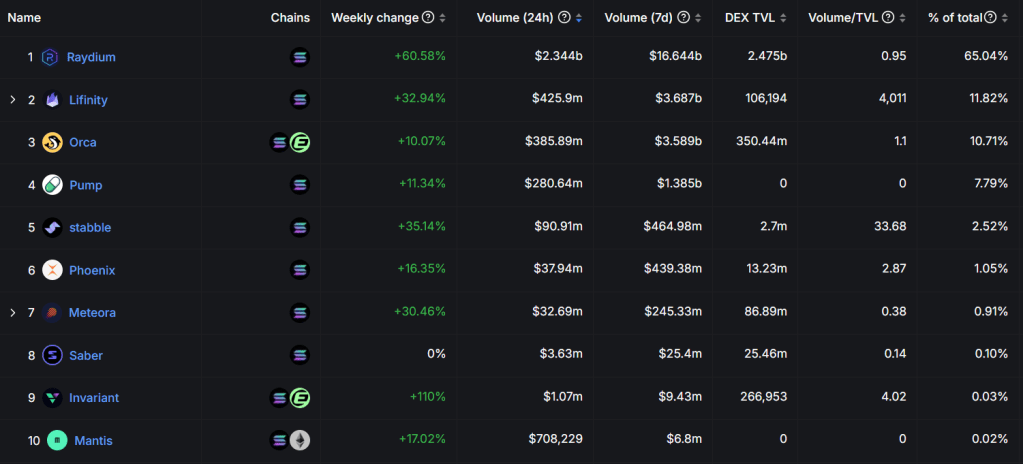The image size is (1023, 464).
Task: Sort table by DEX TVL
Action: pos(783,17)
